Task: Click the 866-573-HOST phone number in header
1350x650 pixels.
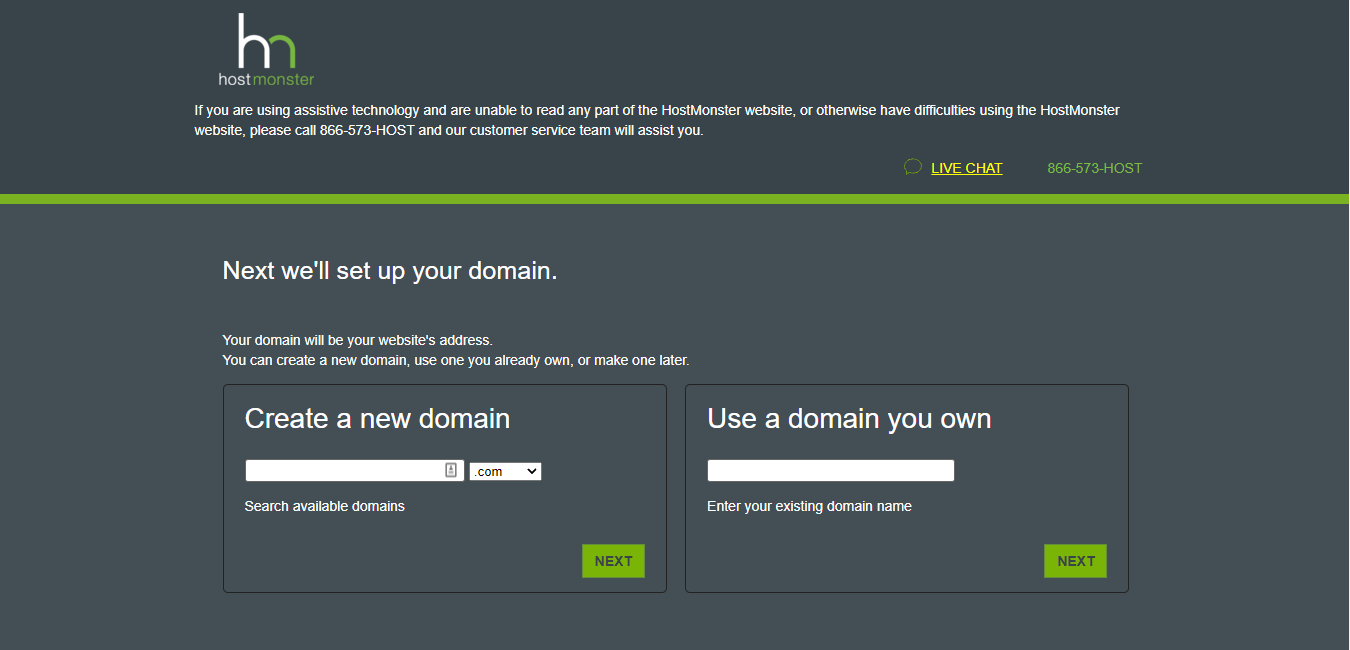Action: click(x=1094, y=168)
